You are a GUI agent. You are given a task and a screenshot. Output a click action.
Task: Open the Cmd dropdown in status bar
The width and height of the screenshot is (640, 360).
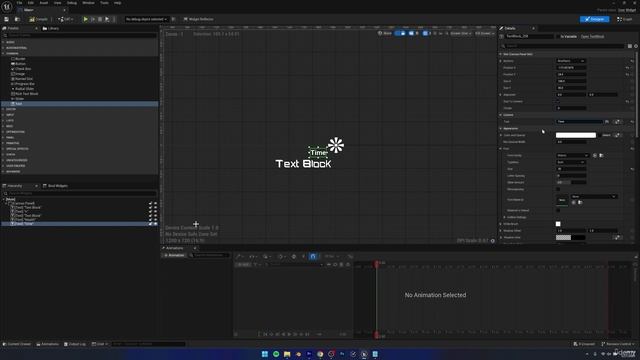tap(100, 344)
